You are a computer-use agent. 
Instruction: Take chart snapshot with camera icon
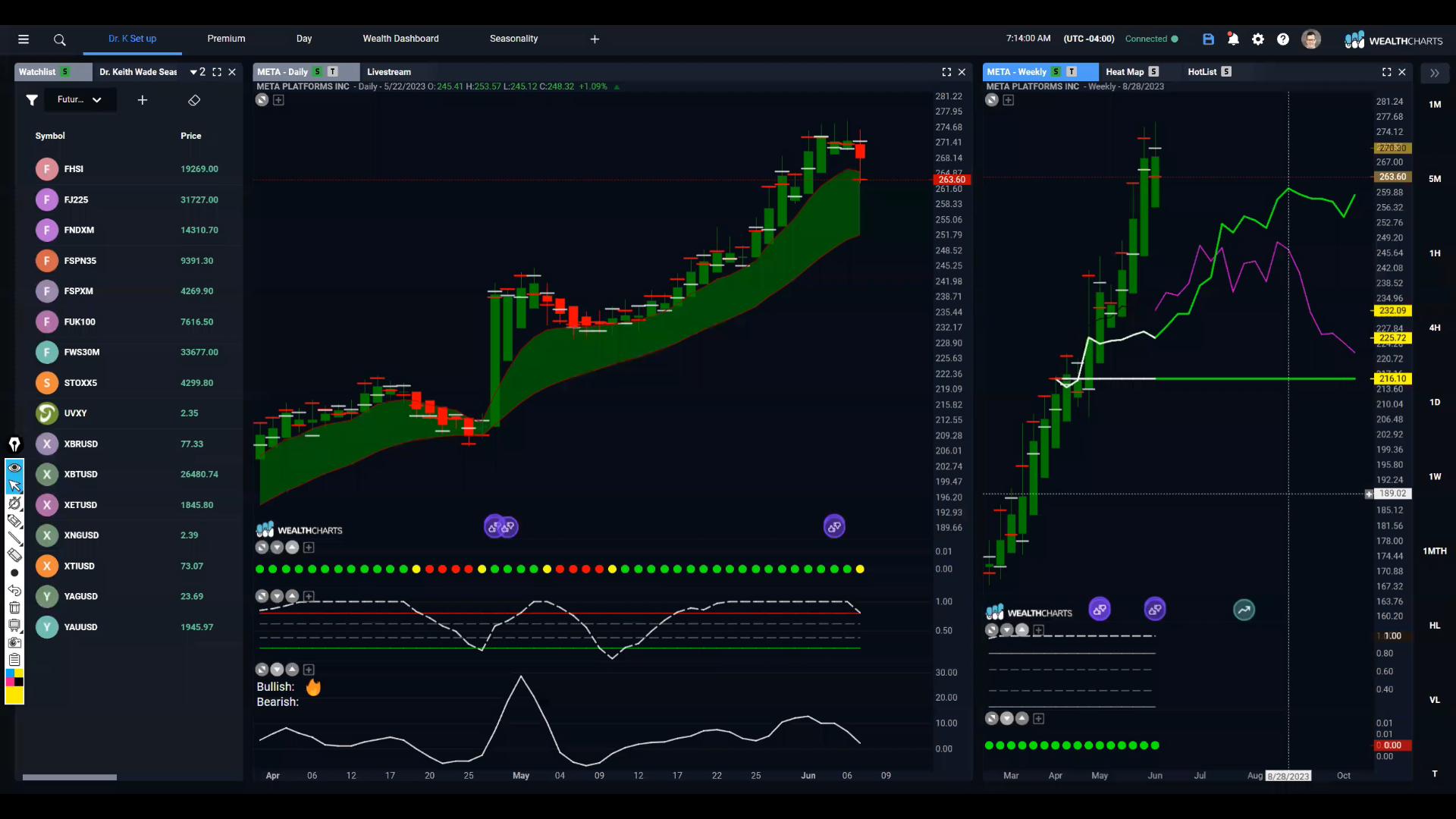[14, 642]
